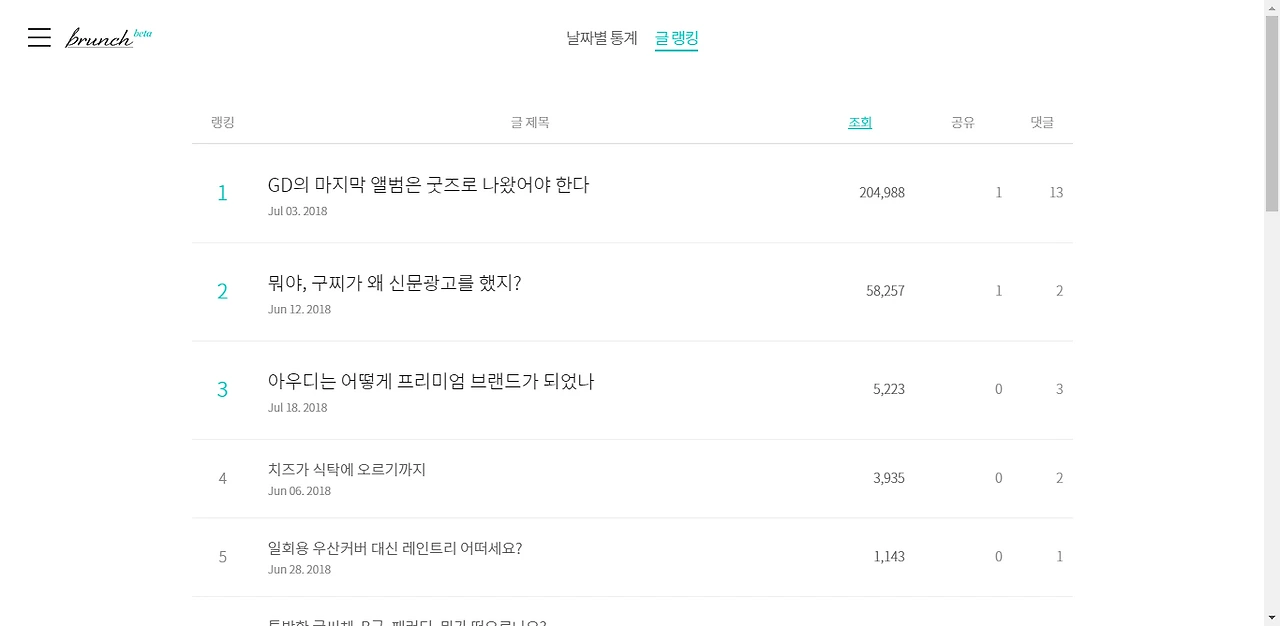The height and width of the screenshot is (626, 1280).
Task: Open the hamburger menu icon
Action: tap(39, 38)
